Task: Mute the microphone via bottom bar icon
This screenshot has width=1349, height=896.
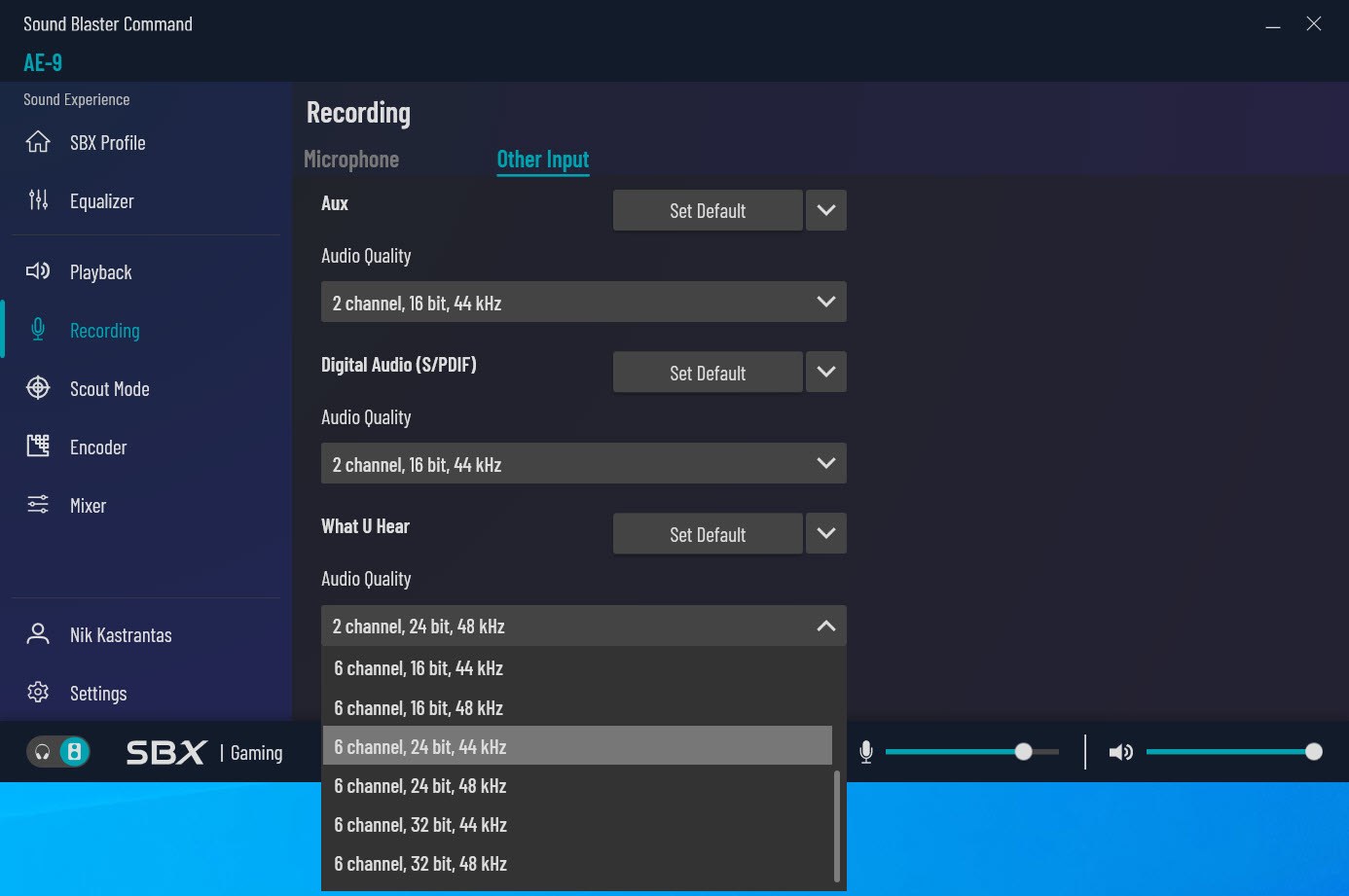Action: 866,752
